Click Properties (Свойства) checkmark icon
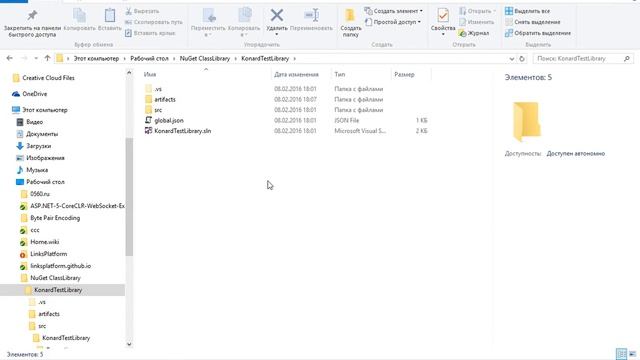 pos(443,16)
